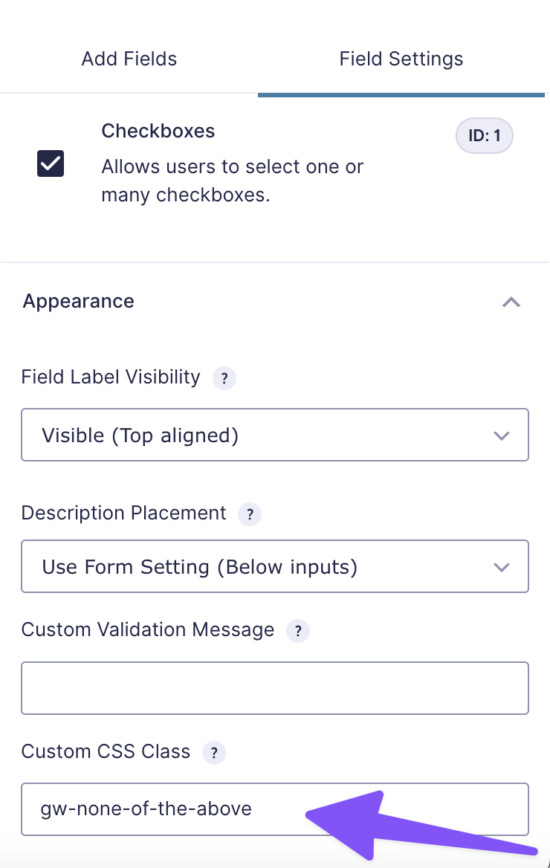The height and width of the screenshot is (868, 550).
Task: Collapse the Appearance section chevron
Action: pos(511,302)
